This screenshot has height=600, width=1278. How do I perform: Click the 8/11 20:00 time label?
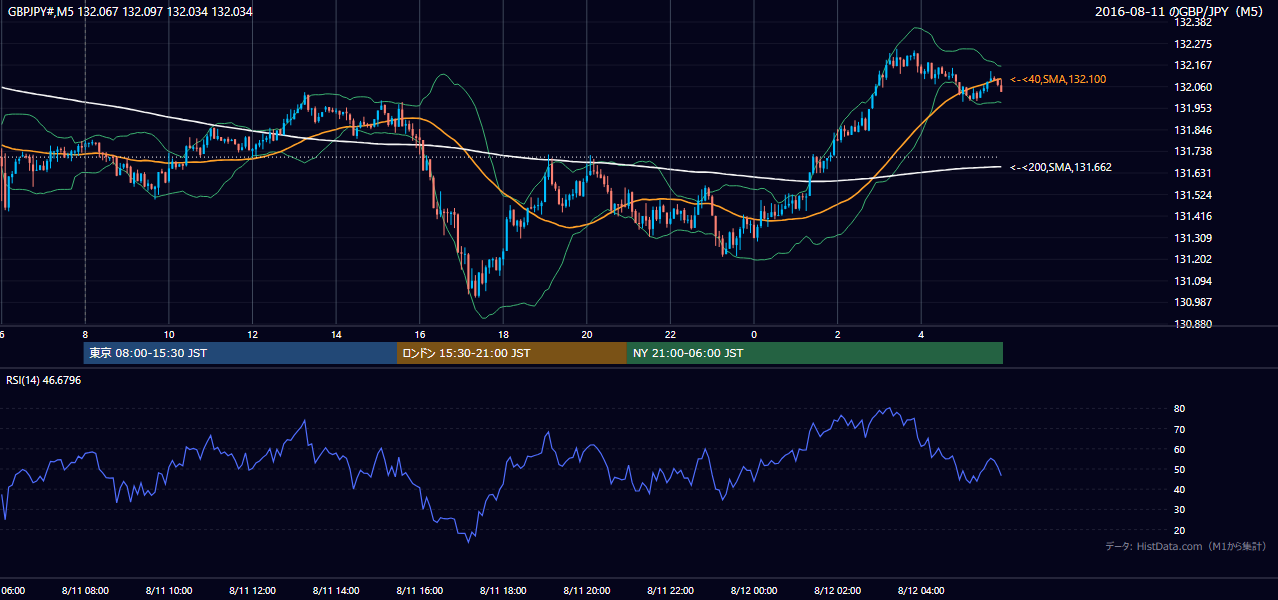click(x=587, y=590)
